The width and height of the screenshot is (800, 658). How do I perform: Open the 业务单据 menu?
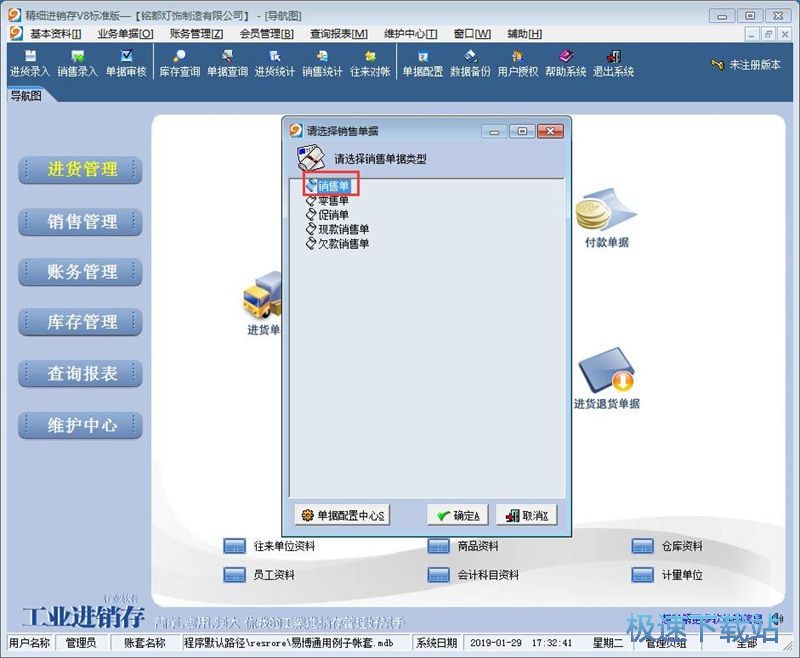coord(125,33)
